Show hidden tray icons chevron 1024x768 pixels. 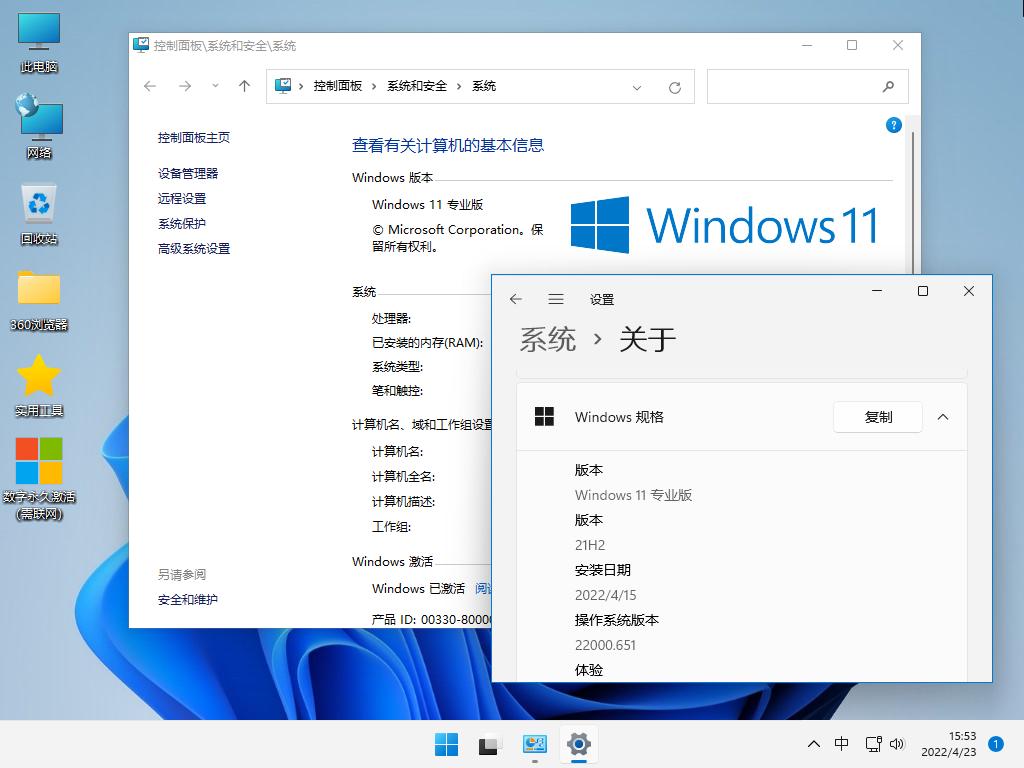pyautogui.click(x=814, y=744)
